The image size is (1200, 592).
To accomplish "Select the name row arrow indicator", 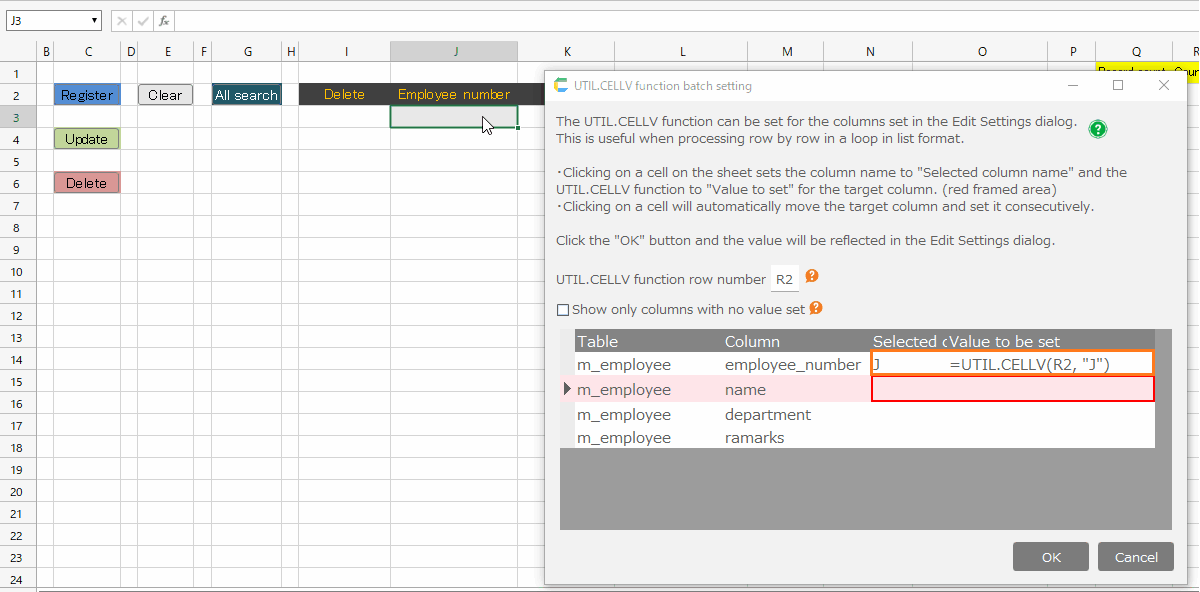I will tap(567, 389).
